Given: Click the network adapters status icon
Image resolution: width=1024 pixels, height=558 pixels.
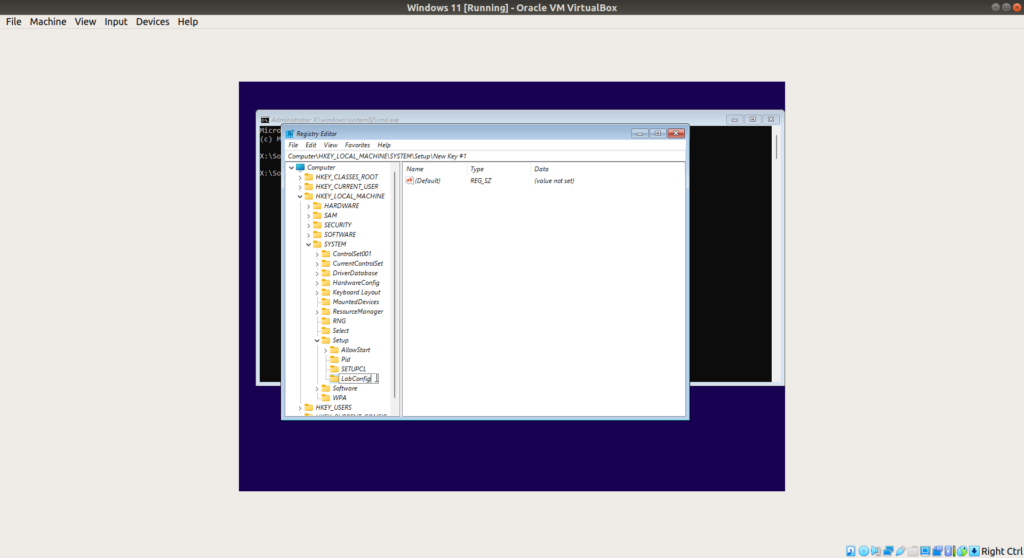Looking at the screenshot, I should [x=888, y=551].
